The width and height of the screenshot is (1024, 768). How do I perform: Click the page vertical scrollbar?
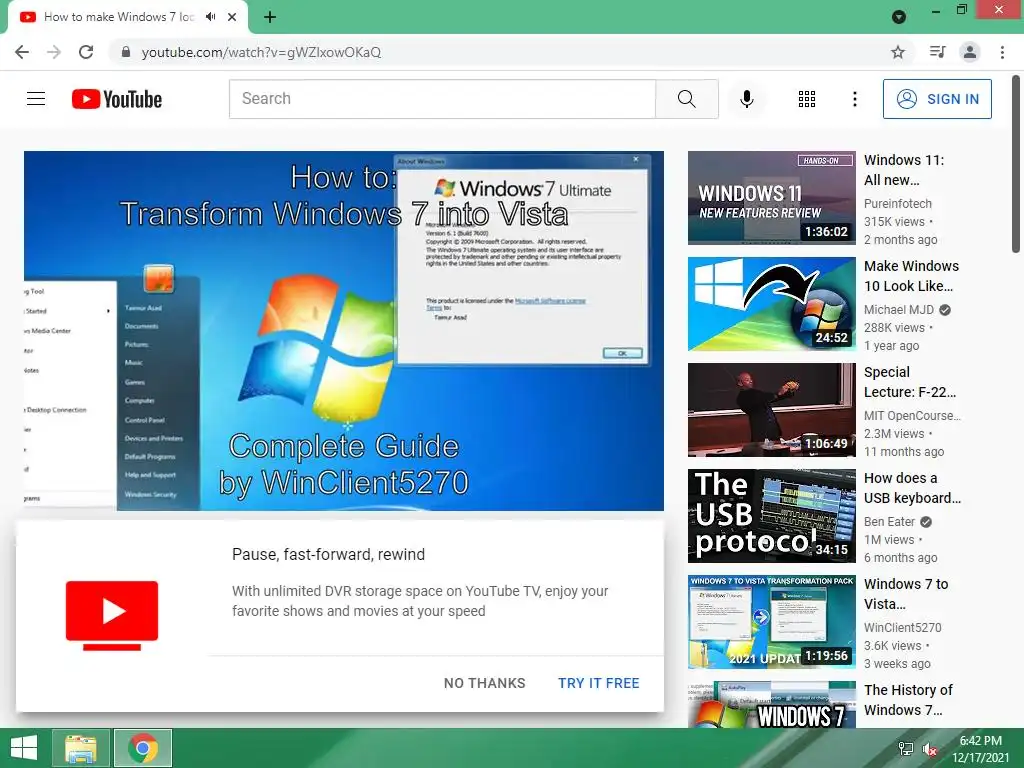pyautogui.click(x=1016, y=163)
